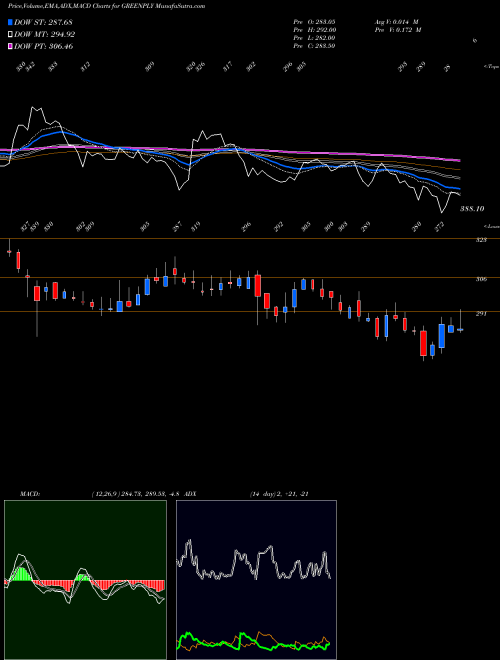Click the 291 price level label
The height and width of the screenshot is (660, 500).
[x=481, y=314]
